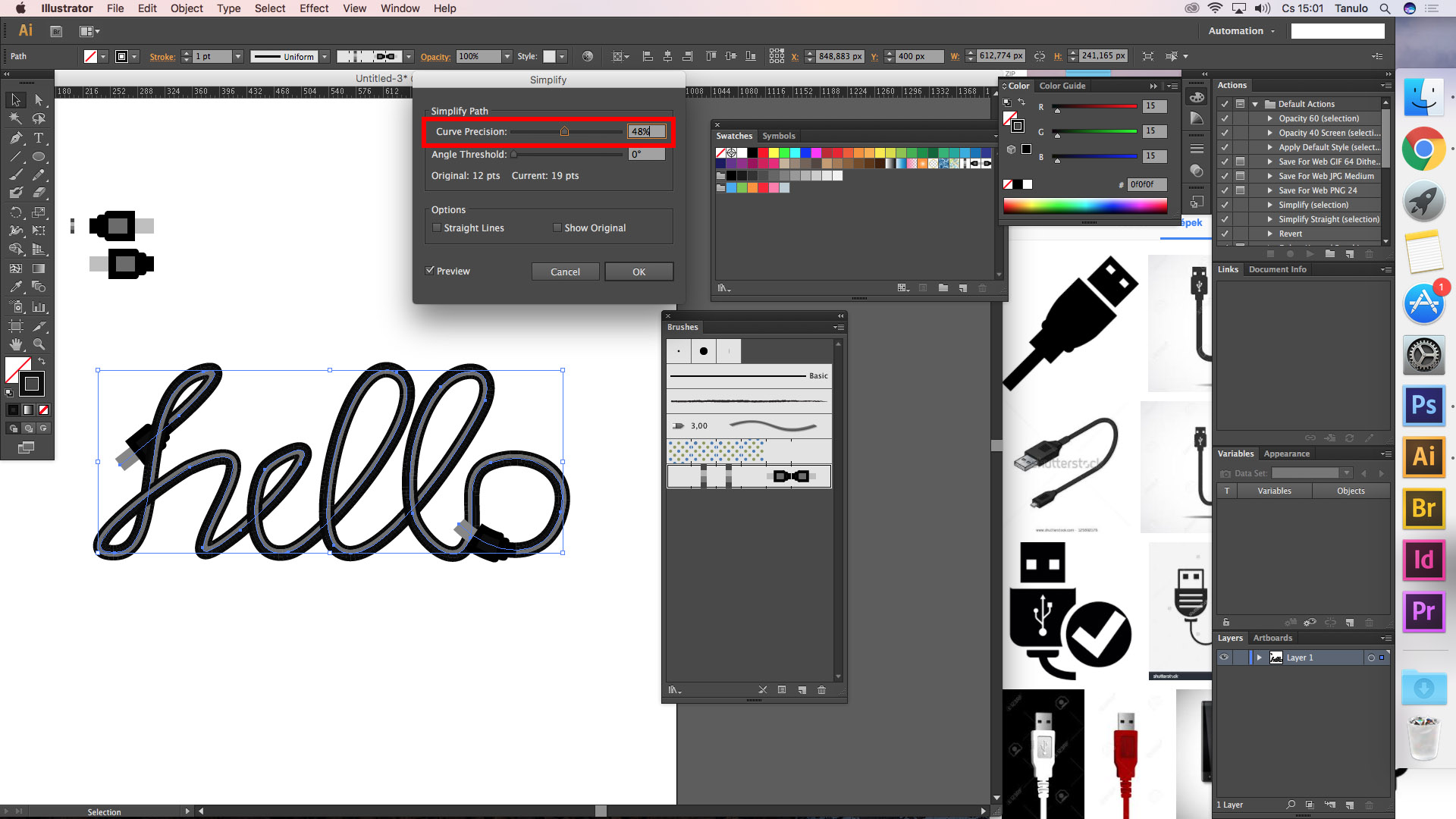Pick the Eyedropper tool
Image resolution: width=1456 pixels, height=819 pixels.
(x=16, y=287)
